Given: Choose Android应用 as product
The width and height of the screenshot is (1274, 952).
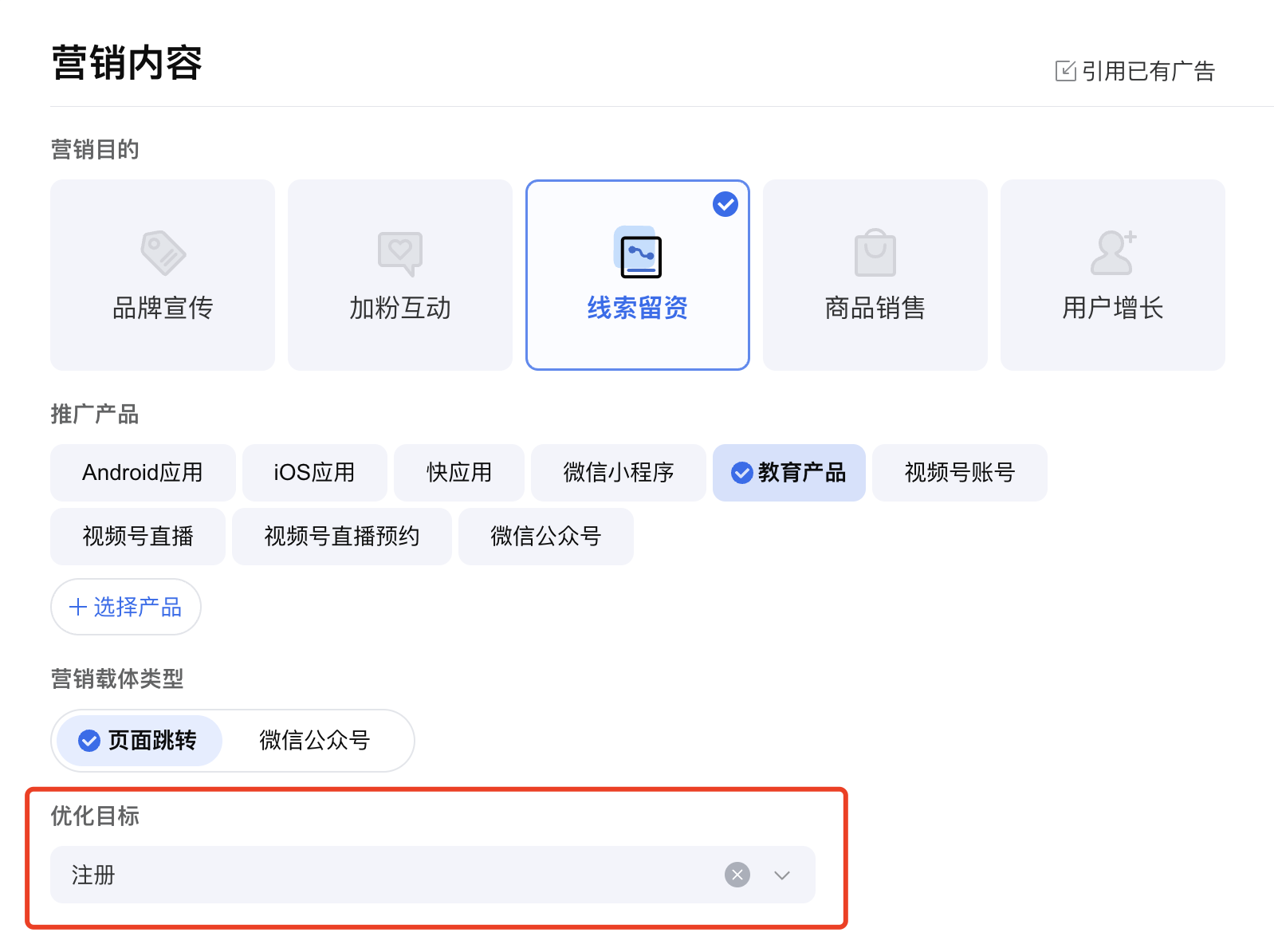Looking at the screenshot, I should 143,473.
